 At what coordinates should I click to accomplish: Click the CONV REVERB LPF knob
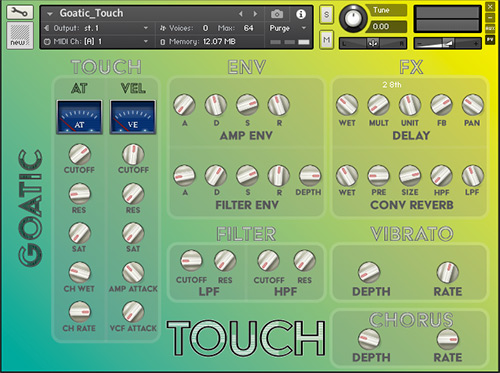[x=473, y=175]
